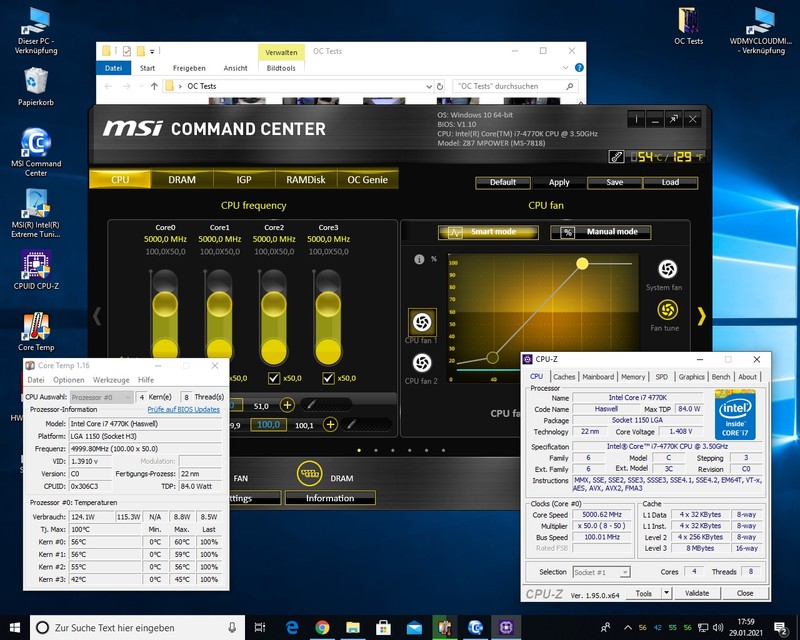Click the pencil icon in the ratio row
800x640 pixels.
(311, 405)
